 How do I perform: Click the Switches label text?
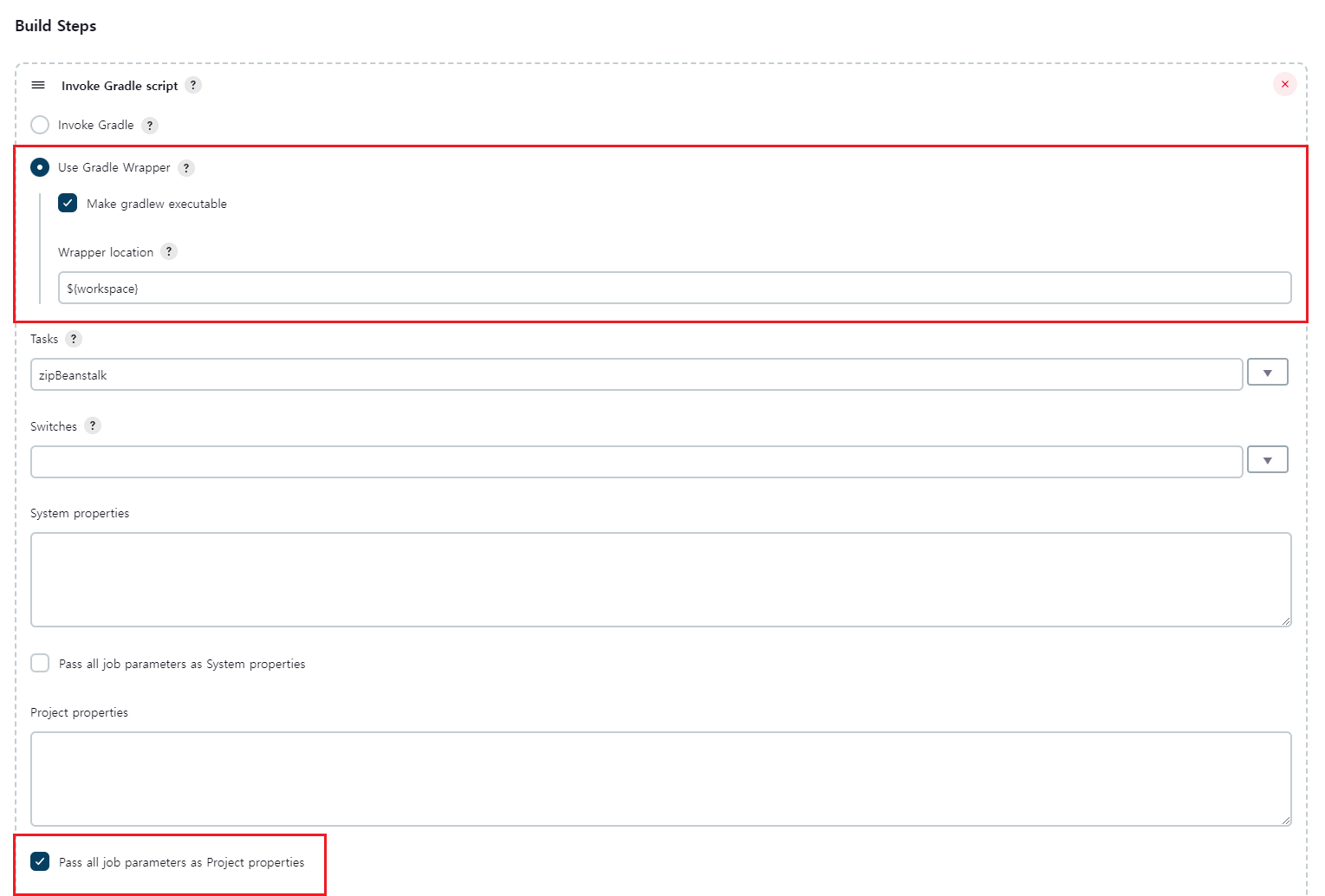coord(54,426)
